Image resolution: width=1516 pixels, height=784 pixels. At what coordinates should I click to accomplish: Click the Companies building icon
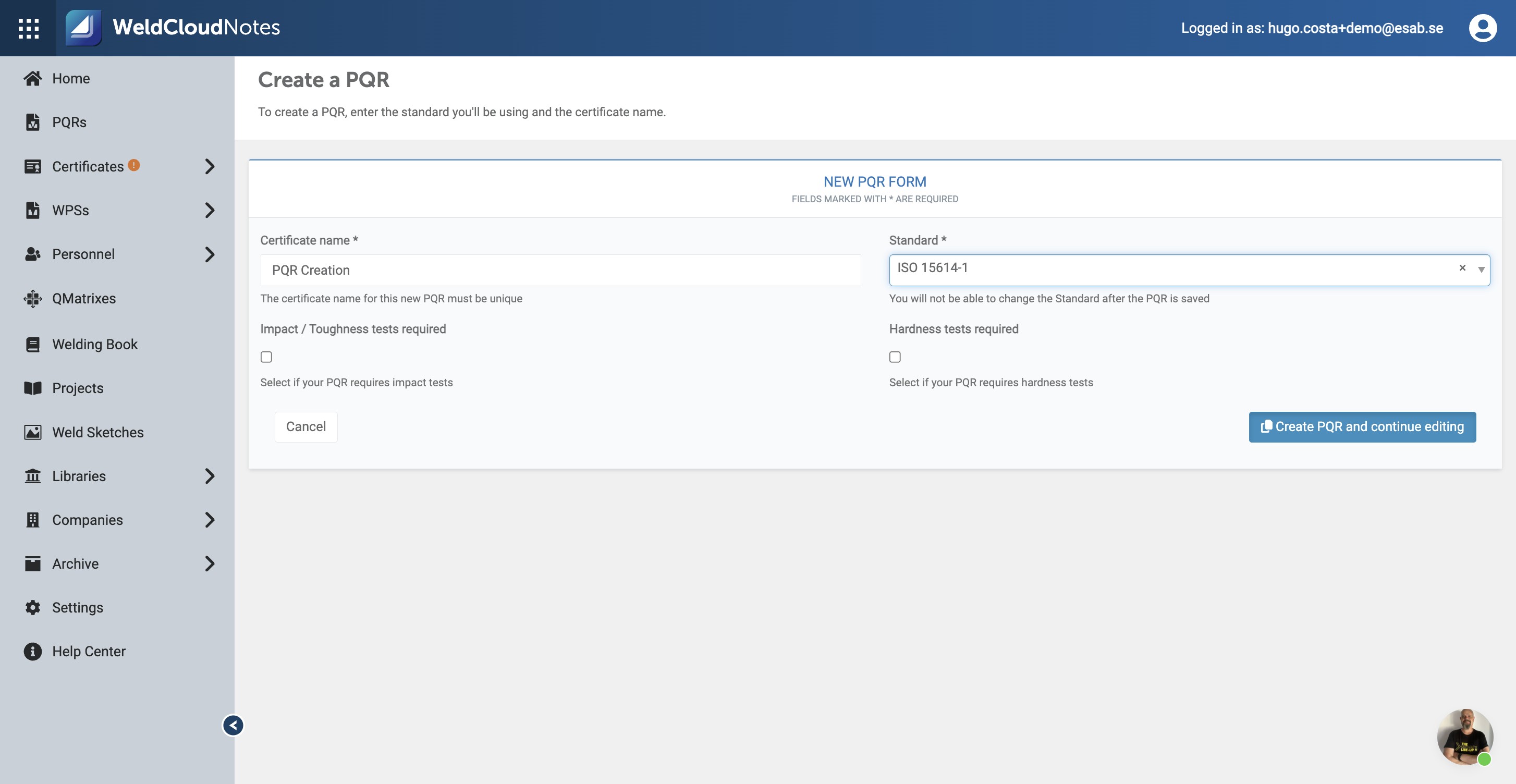coord(33,520)
